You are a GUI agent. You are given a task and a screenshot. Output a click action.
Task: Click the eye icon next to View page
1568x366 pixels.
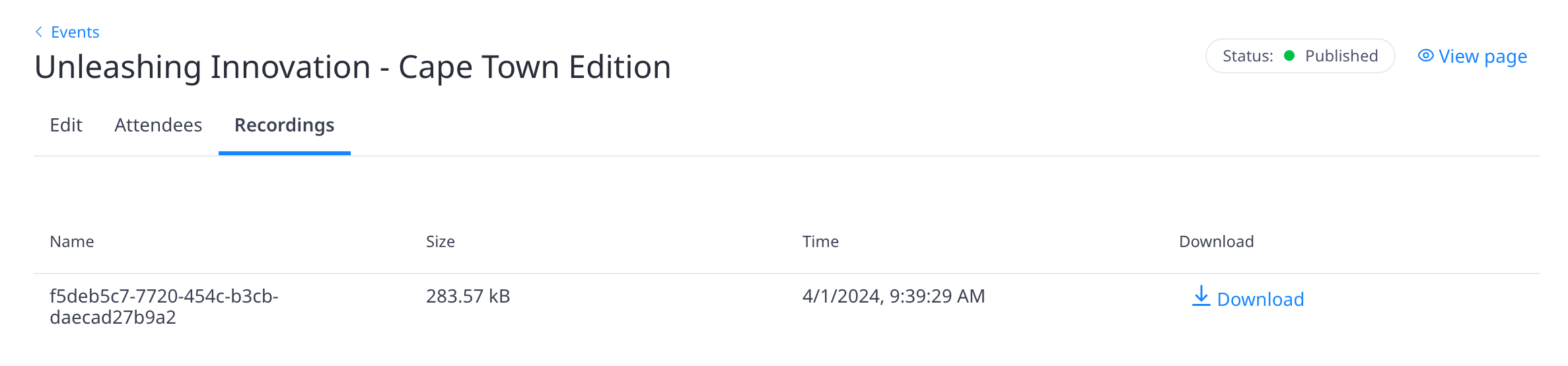pyautogui.click(x=1426, y=56)
